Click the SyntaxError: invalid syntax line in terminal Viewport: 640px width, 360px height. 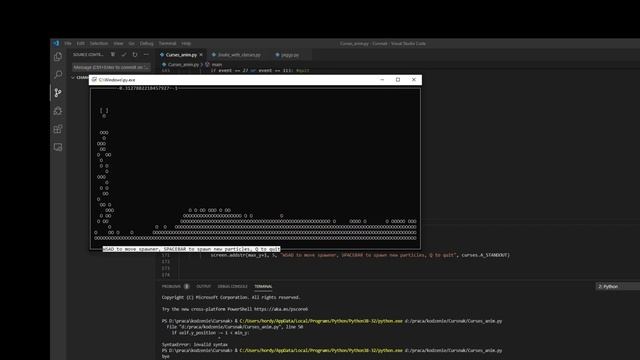[194, 344]
